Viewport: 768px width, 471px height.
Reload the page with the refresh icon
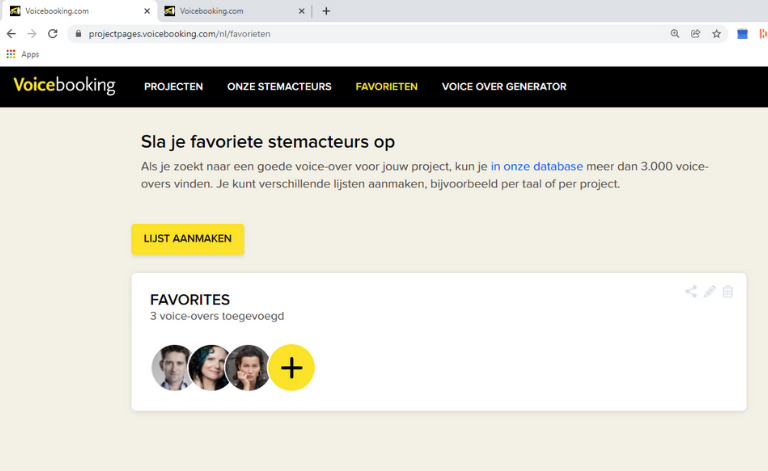pyautogui.click(x=52, y=34)
